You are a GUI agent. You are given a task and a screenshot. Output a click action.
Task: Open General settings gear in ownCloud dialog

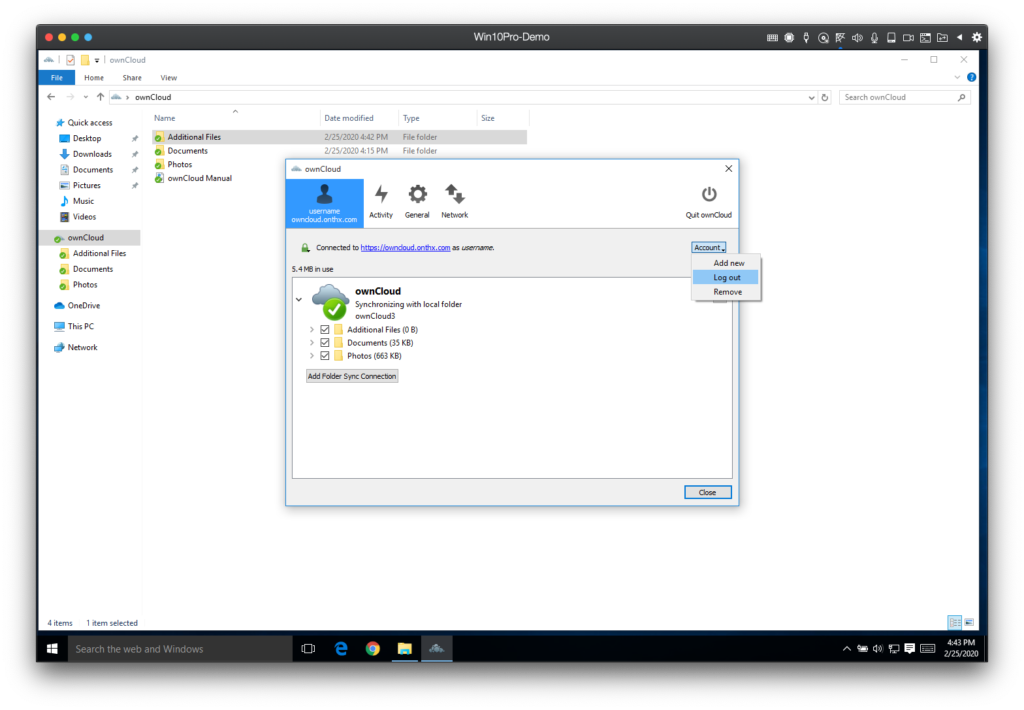(x=417, y=202)
